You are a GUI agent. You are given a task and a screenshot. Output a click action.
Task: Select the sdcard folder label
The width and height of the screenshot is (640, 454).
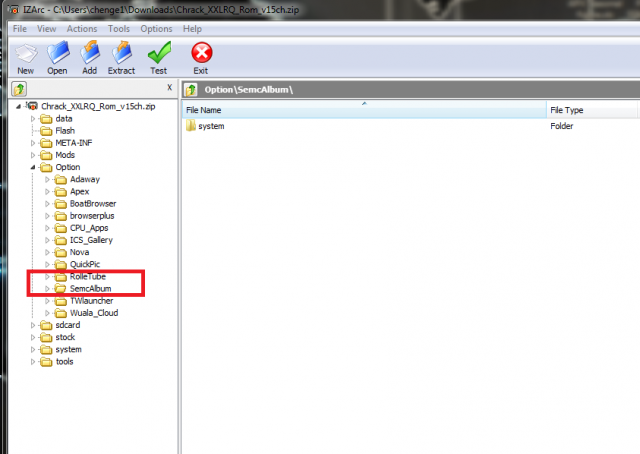click(x=68, y=325)
